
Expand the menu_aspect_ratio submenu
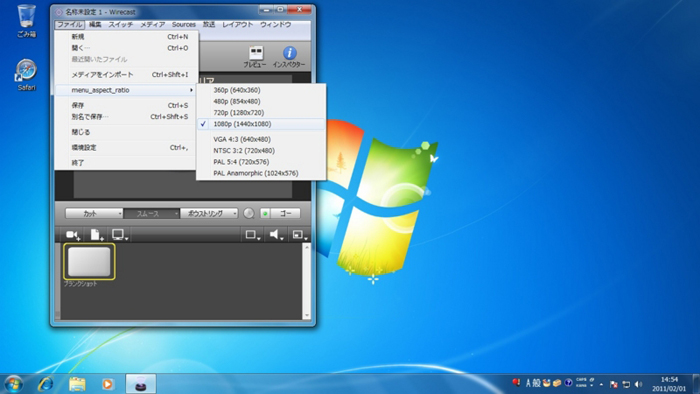[x=125, y=90]
